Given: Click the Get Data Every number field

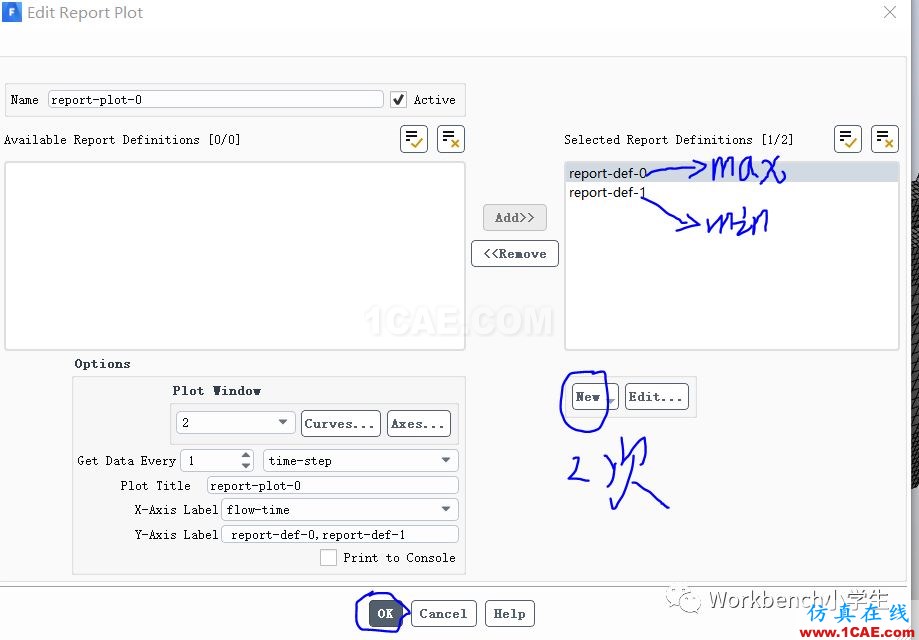Looking at the screenshot, I should [x=211, y=461].
